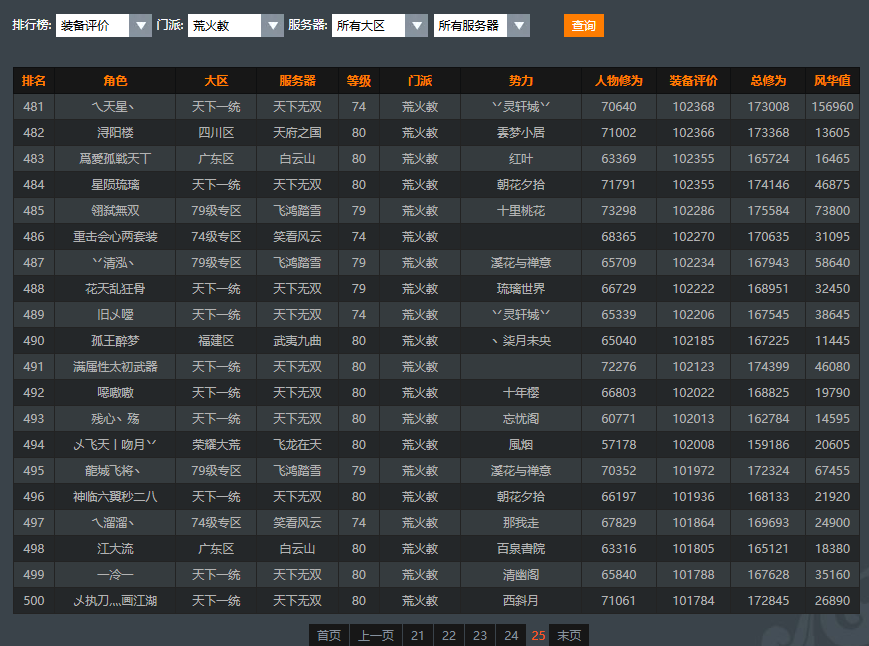Open the 排行榜 装备评价 dropdown
This screenshot has height=646, width=869.
pyautogui.click(x=104, y=26)
